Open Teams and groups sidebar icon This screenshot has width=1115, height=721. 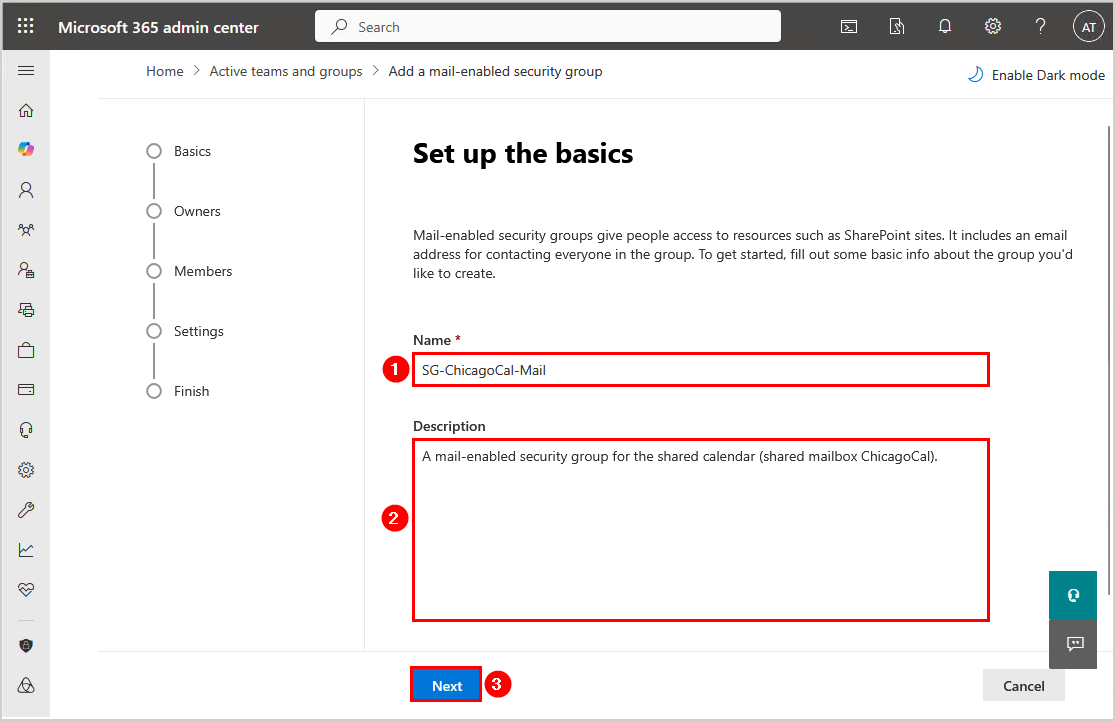26,229
